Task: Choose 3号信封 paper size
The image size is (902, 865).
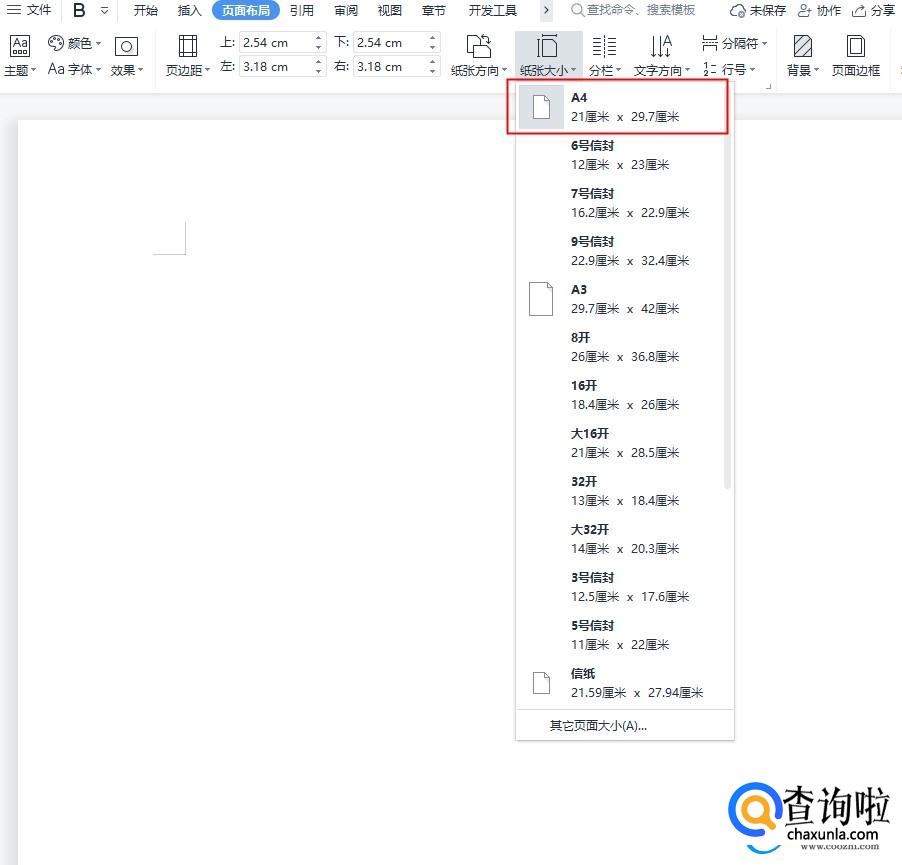Action: click(620, 587)
